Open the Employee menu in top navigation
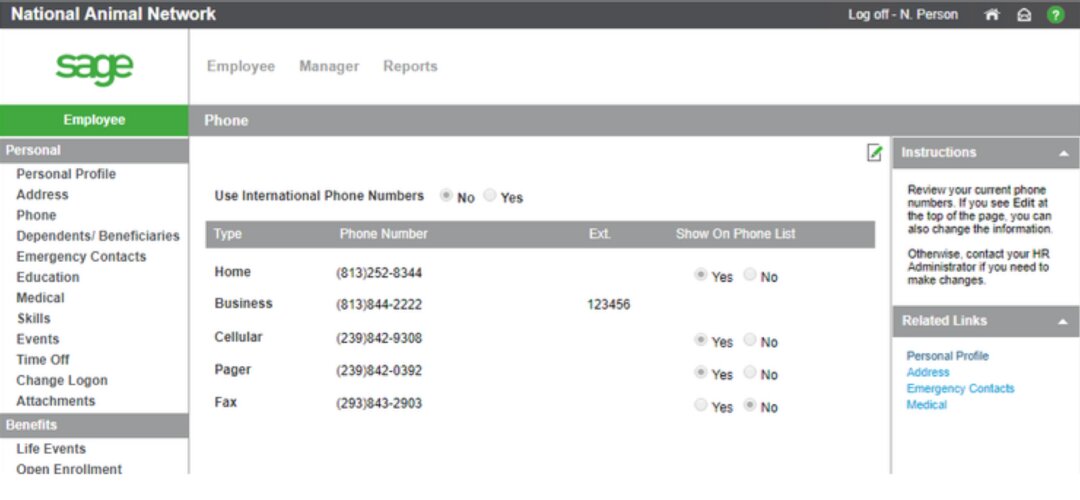 [241, 66]
